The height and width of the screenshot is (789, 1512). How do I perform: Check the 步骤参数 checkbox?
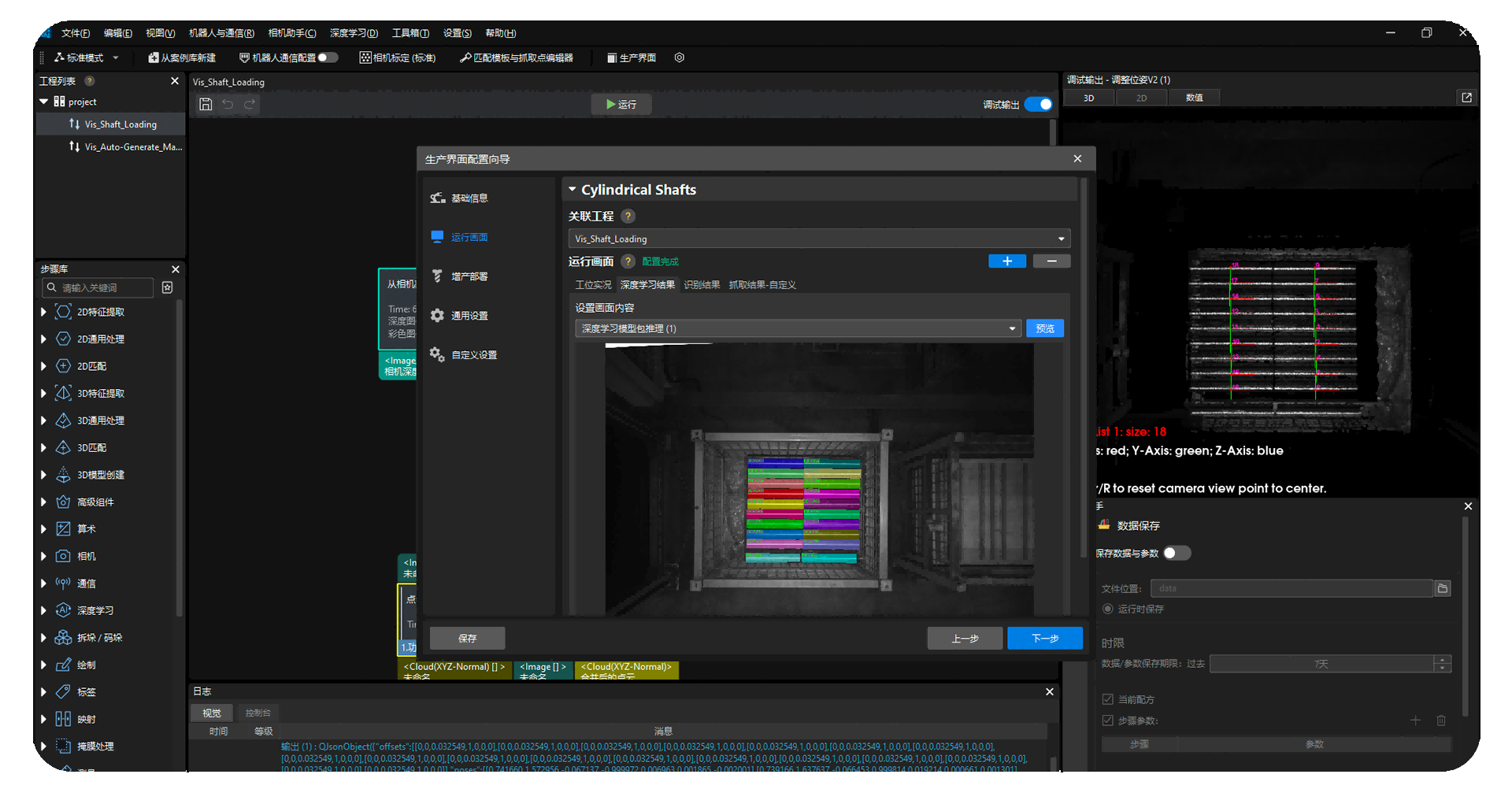(x=1108, y=720)
